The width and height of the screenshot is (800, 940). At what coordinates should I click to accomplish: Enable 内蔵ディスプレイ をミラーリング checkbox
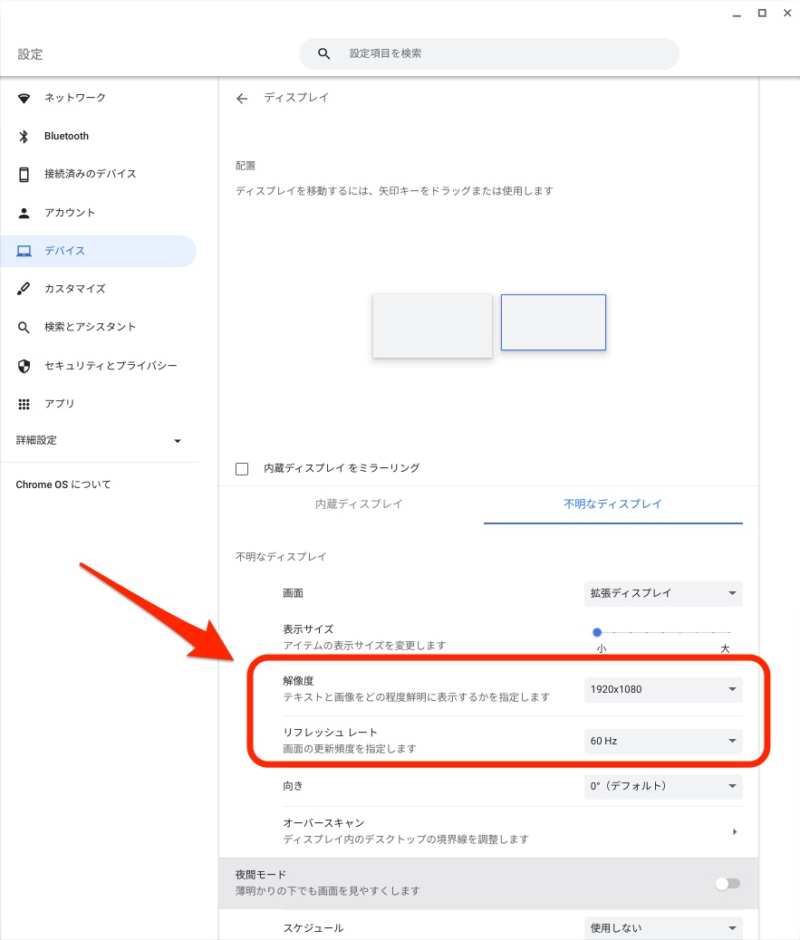pyautogui.click(x=242, y=468)
